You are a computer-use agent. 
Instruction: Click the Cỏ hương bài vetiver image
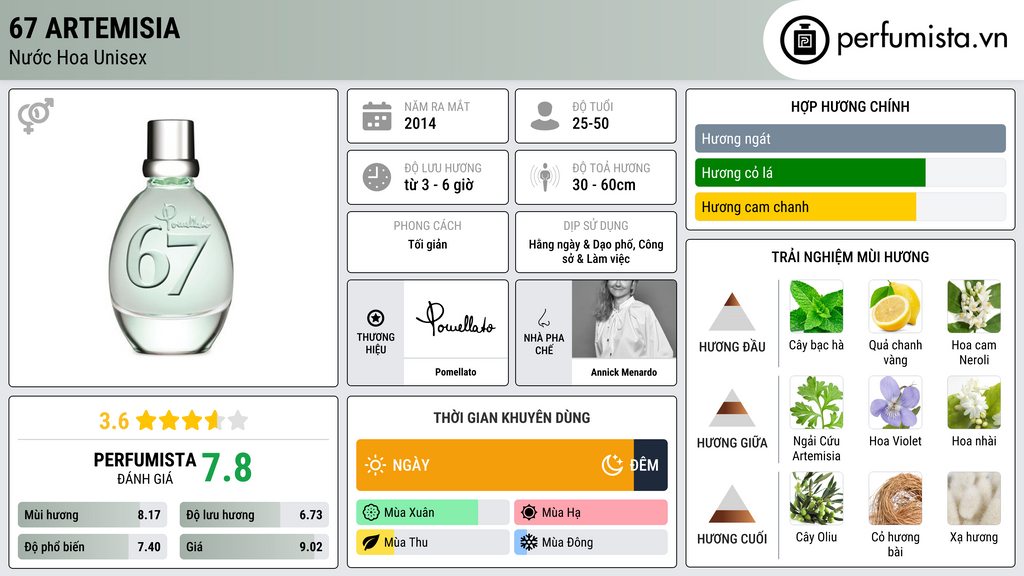tap(895, 498)
